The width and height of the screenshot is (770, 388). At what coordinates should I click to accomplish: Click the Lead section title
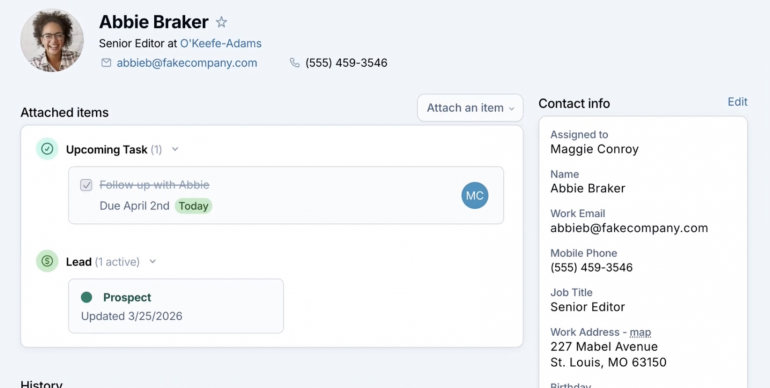[79, 262]
